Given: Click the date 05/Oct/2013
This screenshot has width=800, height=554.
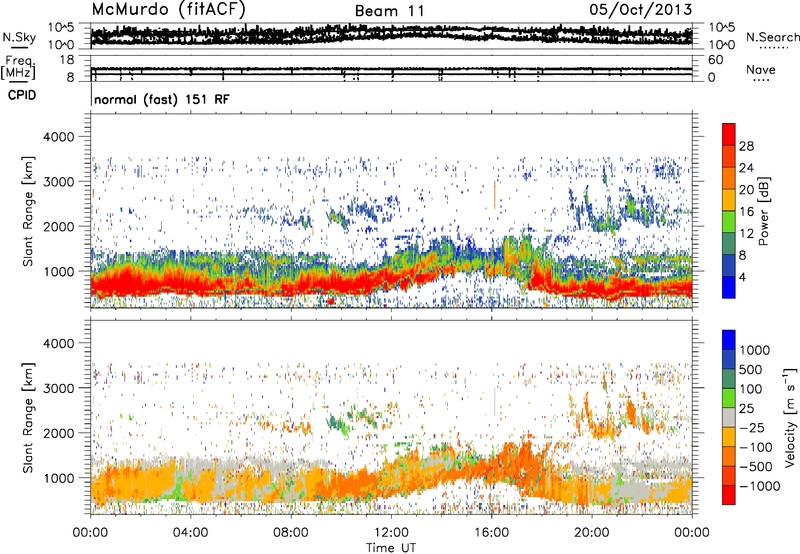Looking at the screenshot, I should [641, 9].
